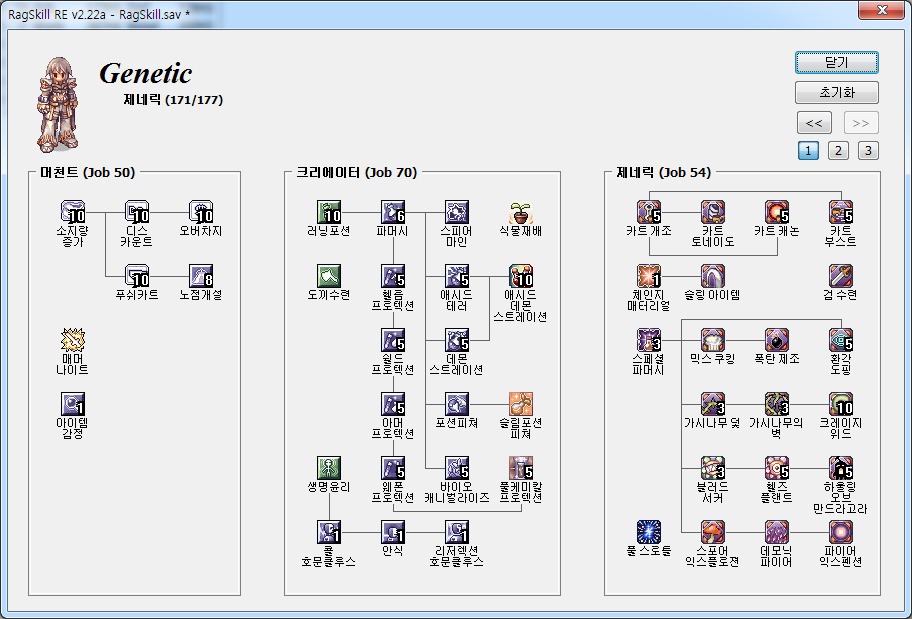912x619 pixels.
Task: Select the 소지량 증가 skill icon
Action: (73, 212)
